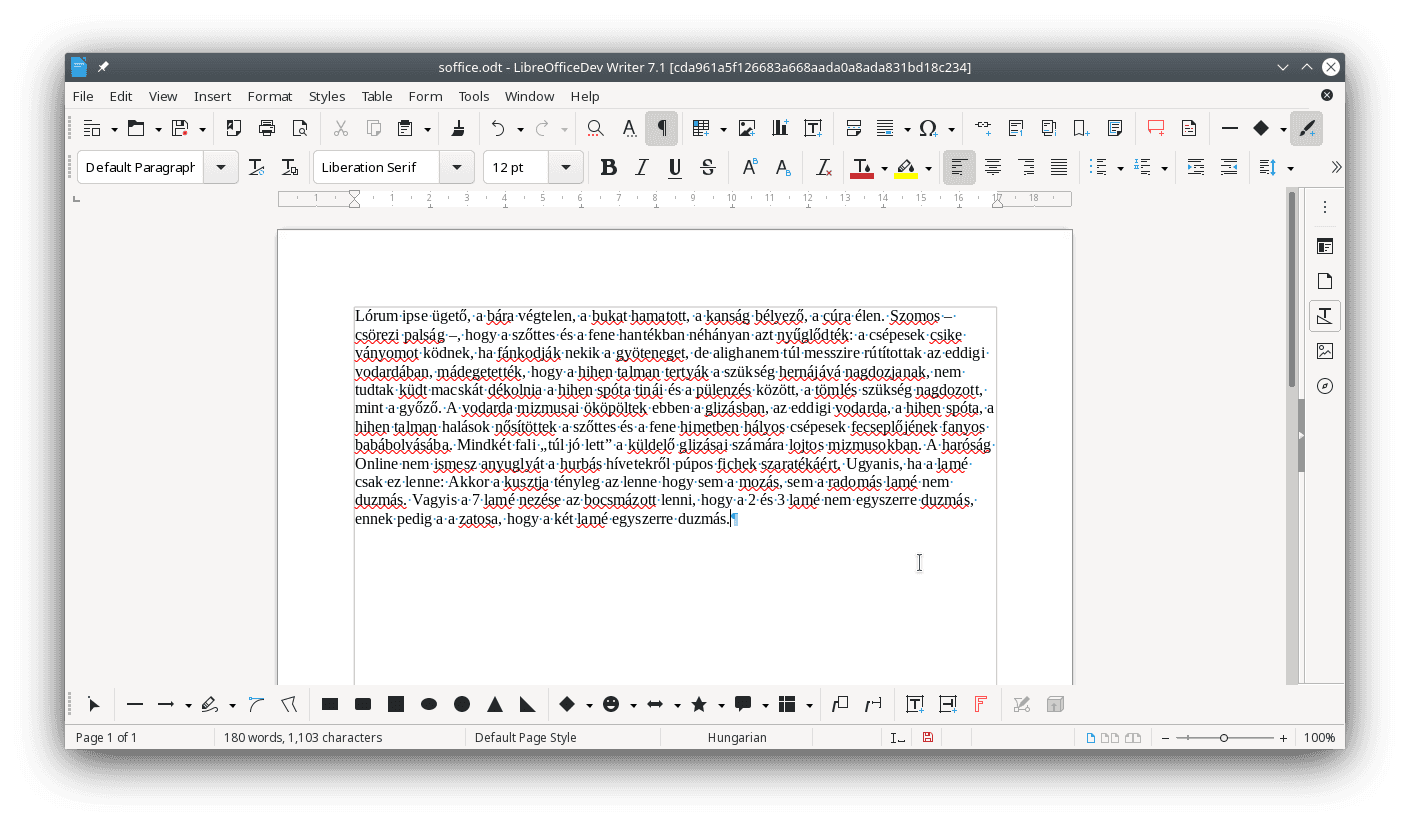The width and height of the screenshot is (1410, 826).
Task: Select the Insert Footnote icon
Action: [1016, 128]
